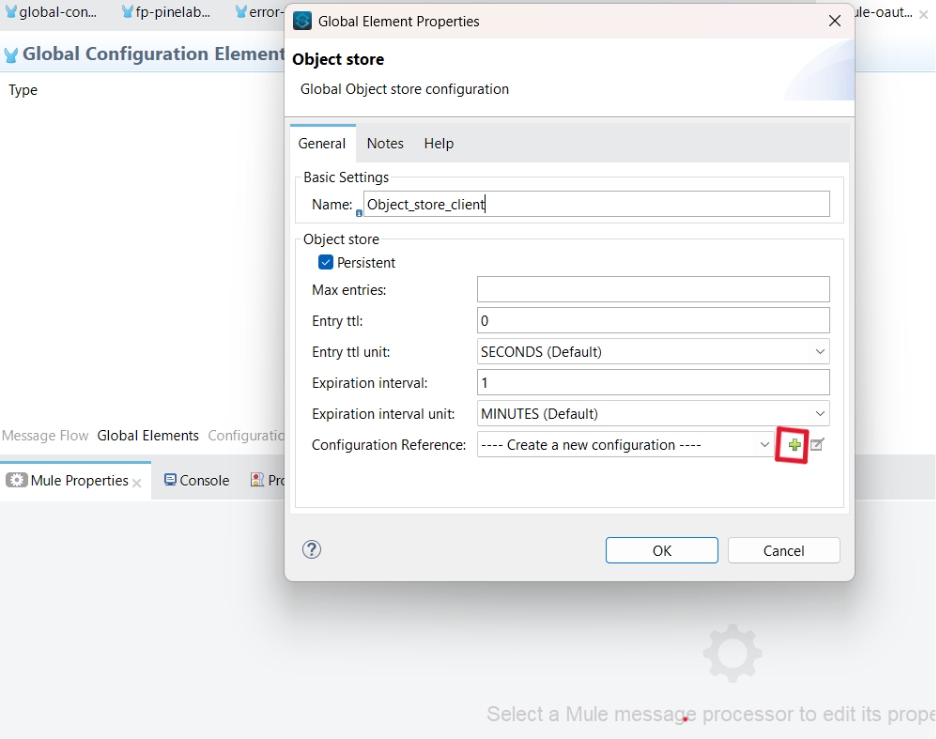Click inside the Max entries field
This screenshot has width=936, height=739.
tap(650, 289)
